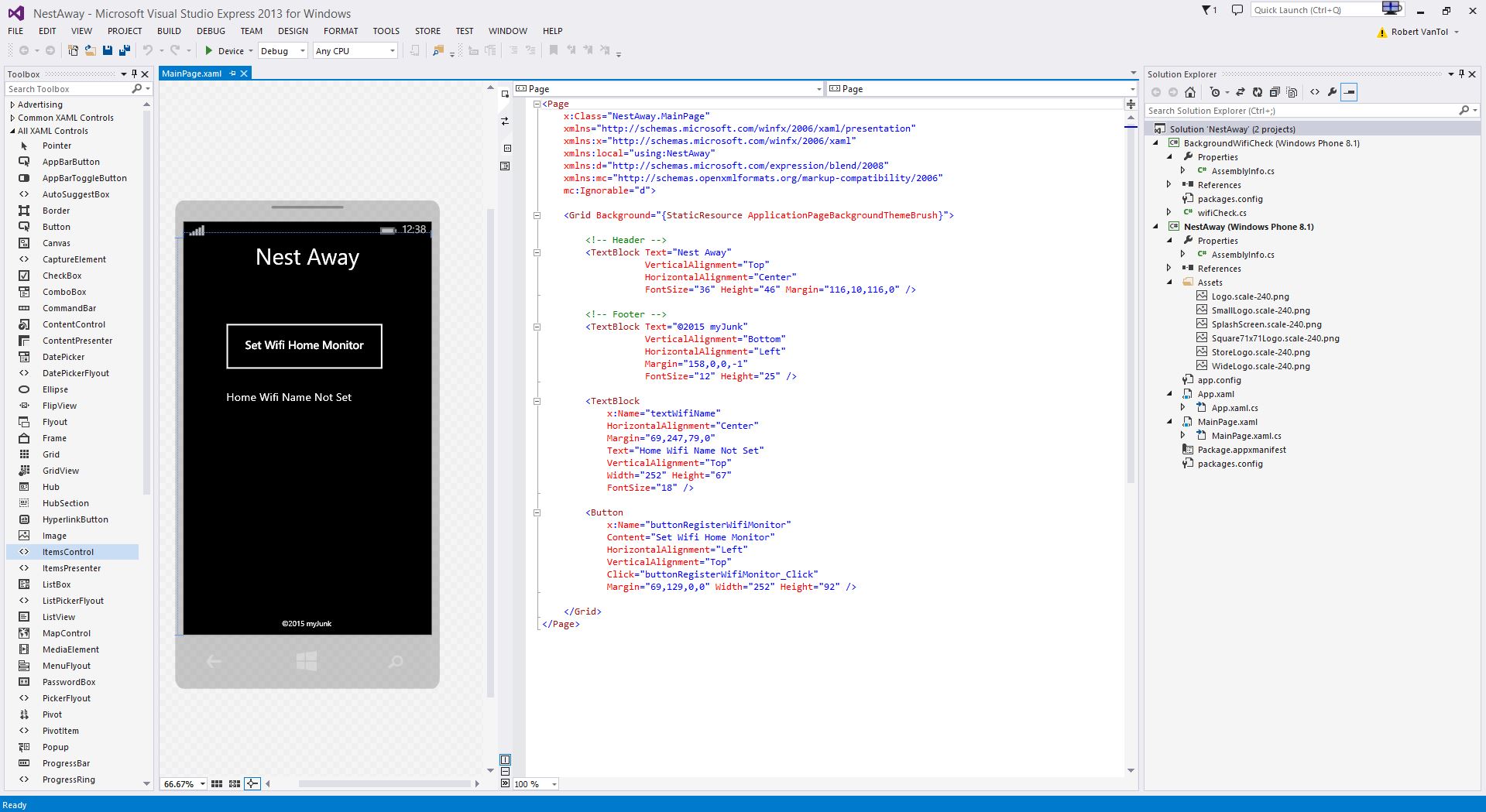Screen dimensions: 1486x812
Task: Open designer zoom 66.67% dropdown
Action: [203, 784]
